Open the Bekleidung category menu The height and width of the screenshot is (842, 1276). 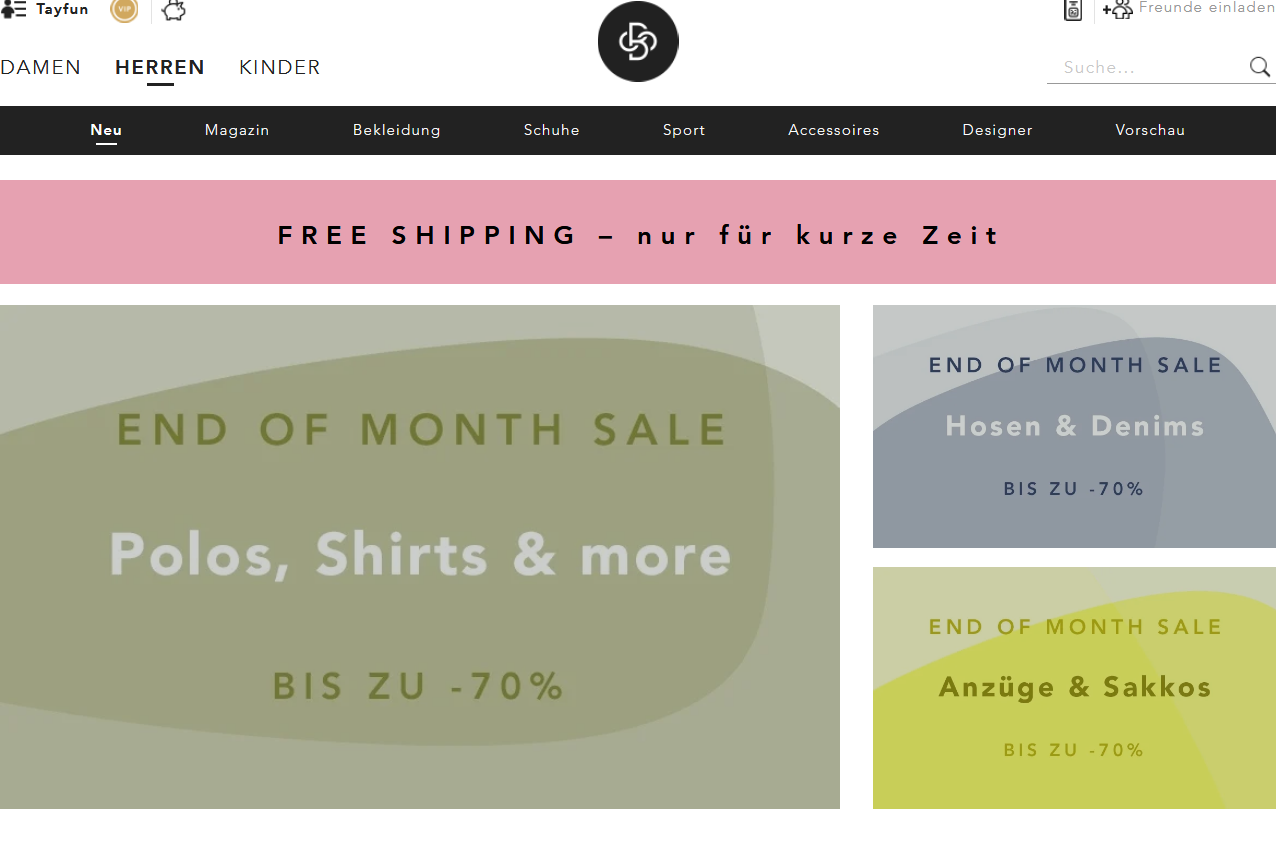tap(397, 130)
